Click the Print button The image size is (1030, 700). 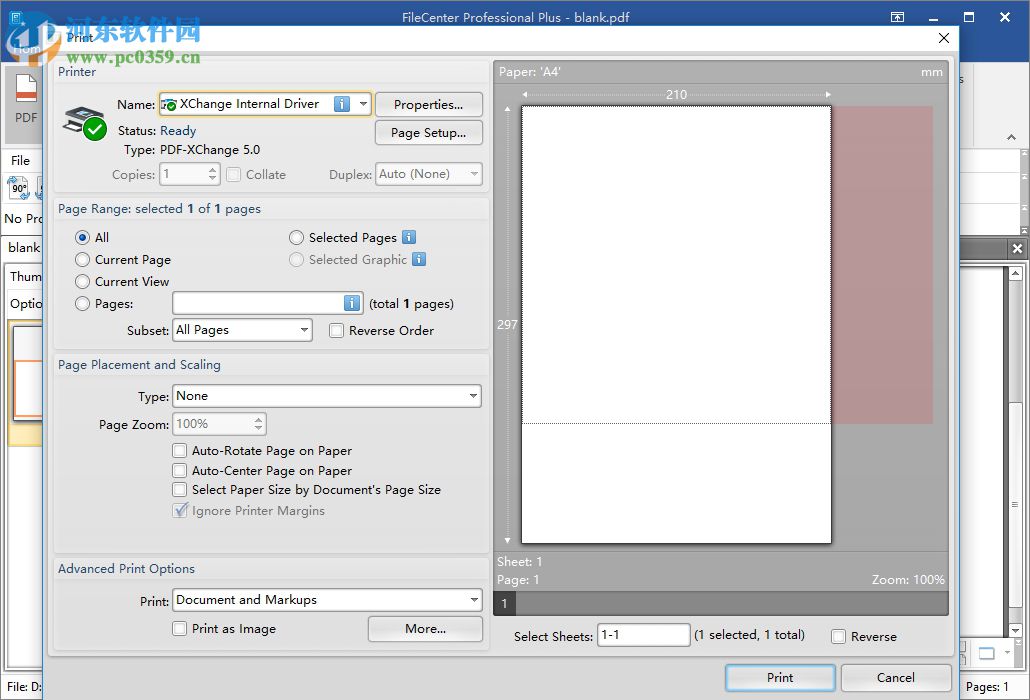click(x=780, y=678)
